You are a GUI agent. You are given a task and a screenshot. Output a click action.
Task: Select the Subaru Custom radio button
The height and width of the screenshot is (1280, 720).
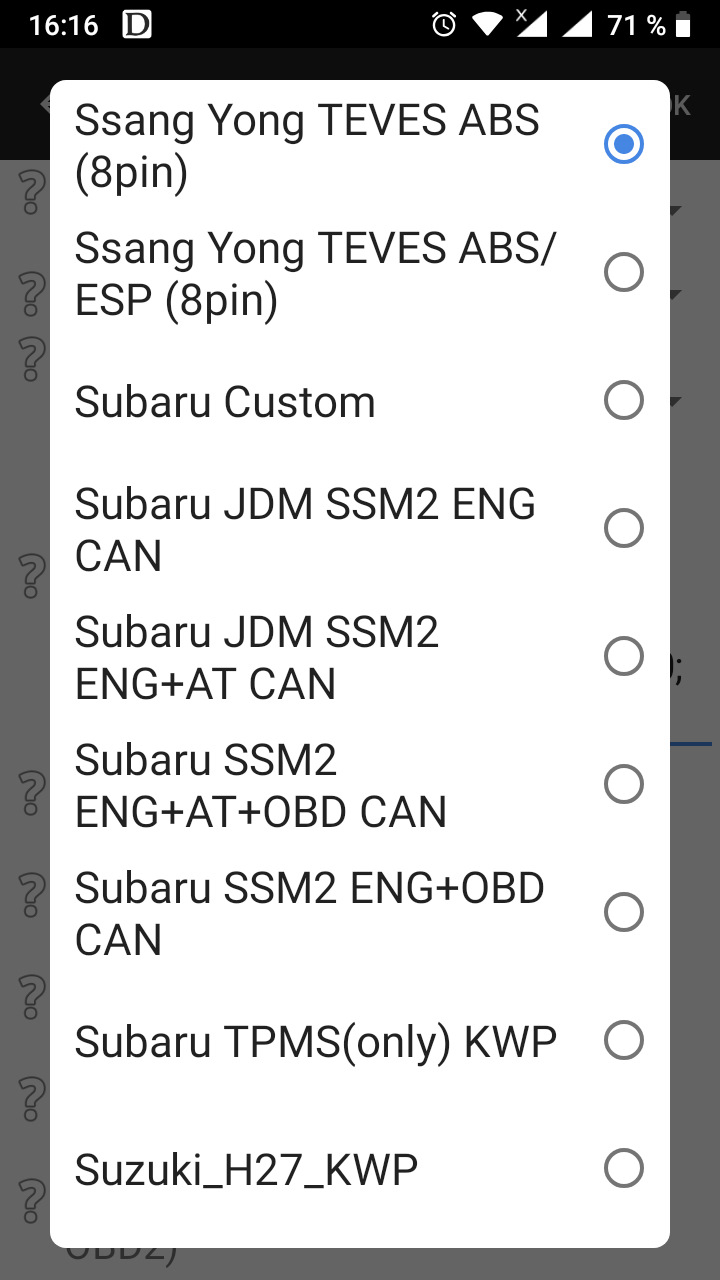coord(623,401)
